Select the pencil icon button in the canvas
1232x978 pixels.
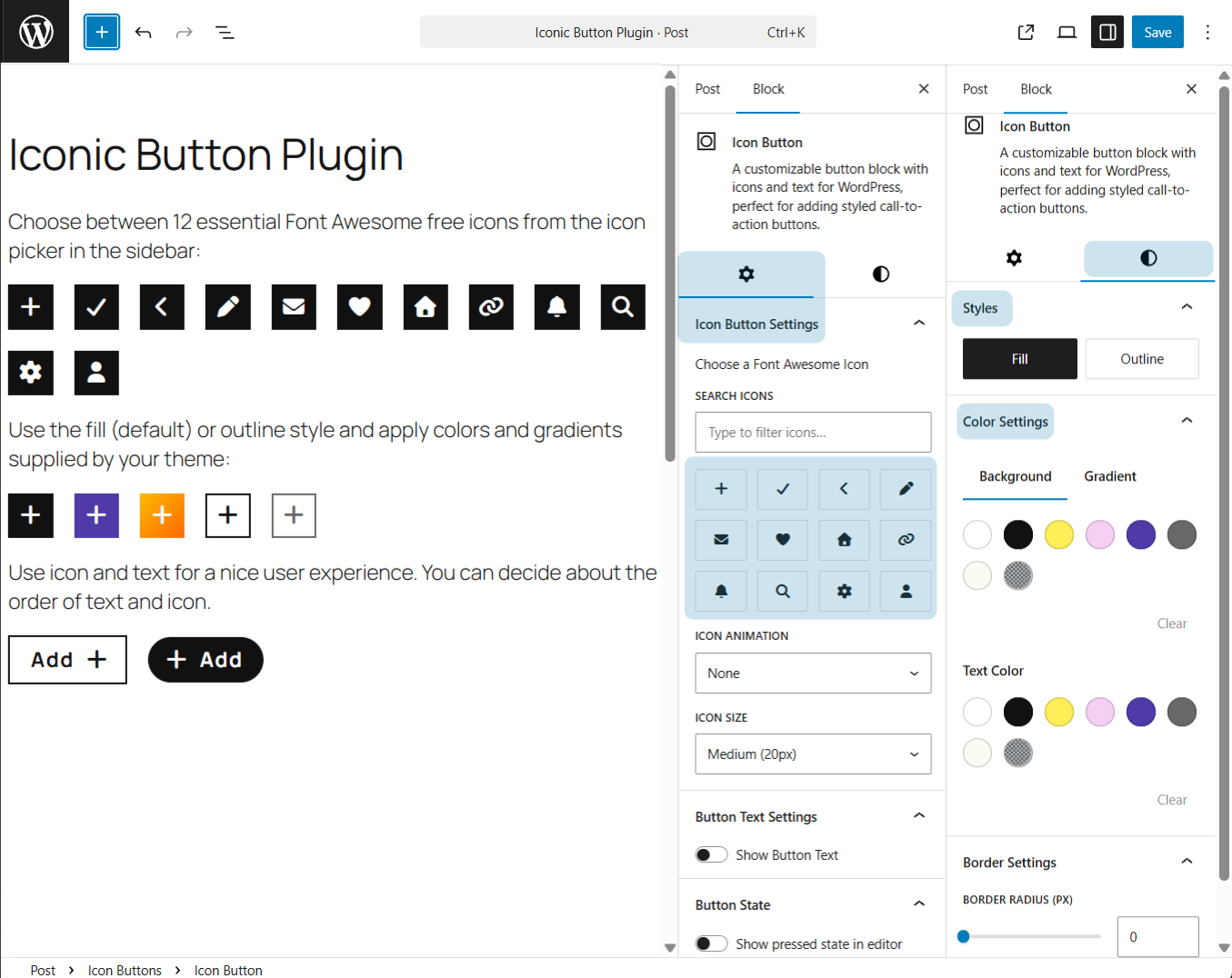(228, 307)
